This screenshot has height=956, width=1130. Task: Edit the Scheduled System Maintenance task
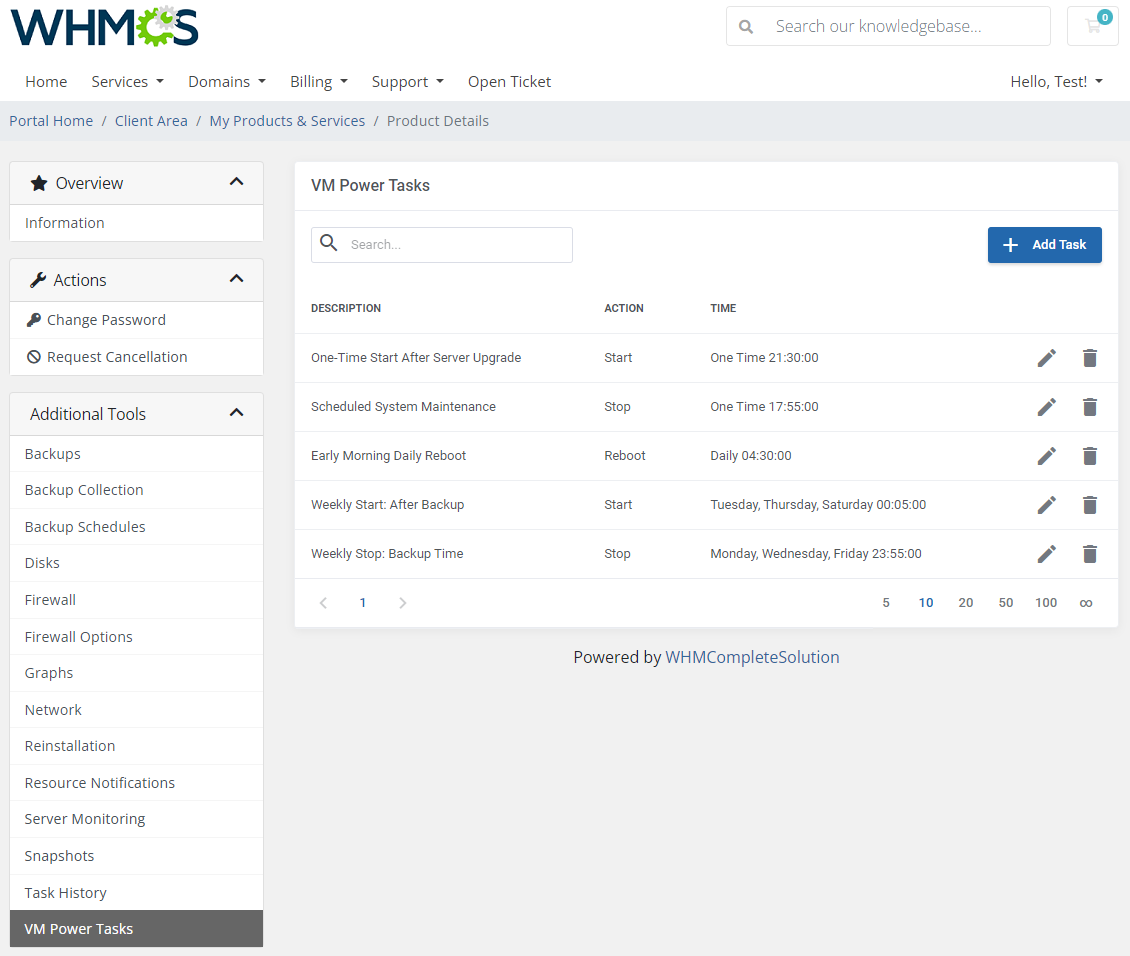pos(1046,407)
